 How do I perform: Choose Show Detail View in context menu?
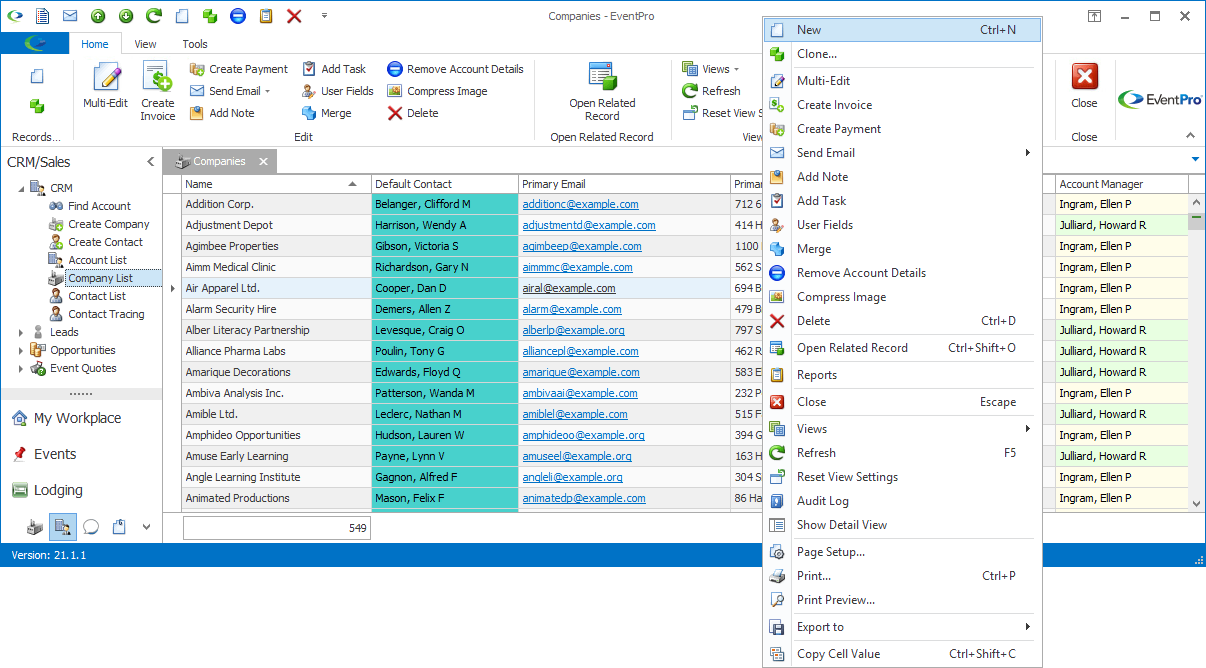point(903,525)
